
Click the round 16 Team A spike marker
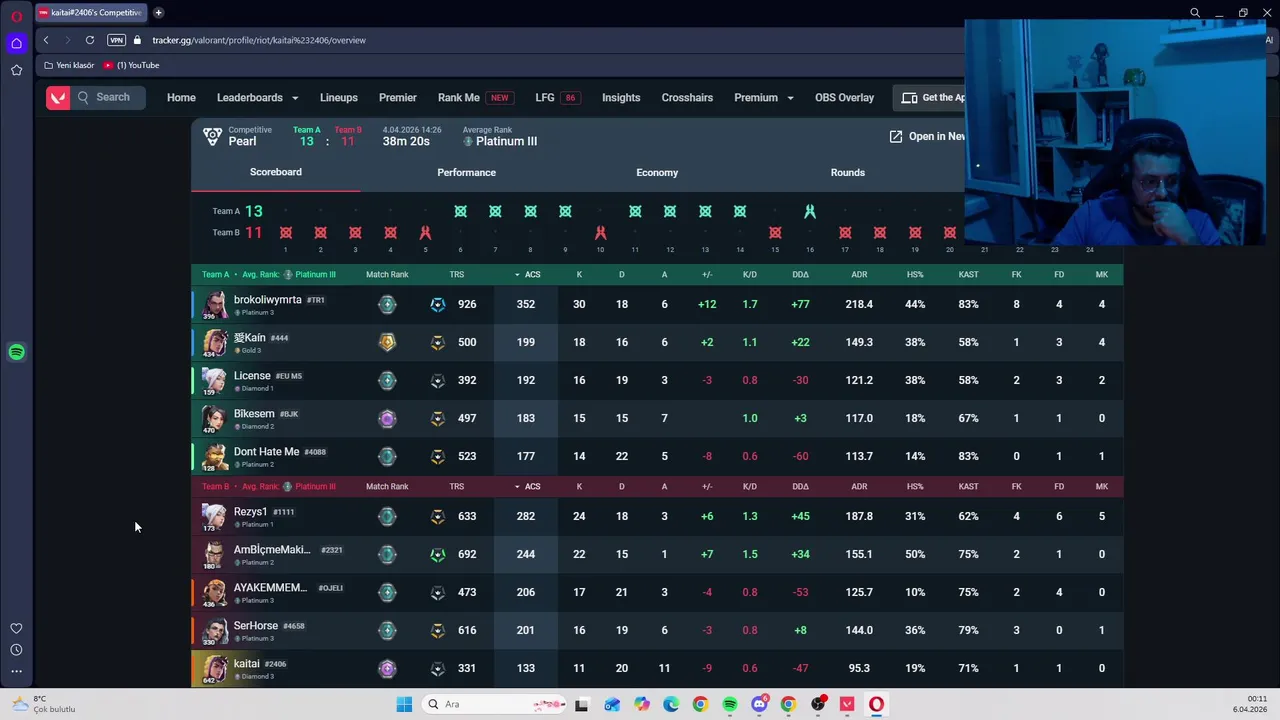click(810, 211)
